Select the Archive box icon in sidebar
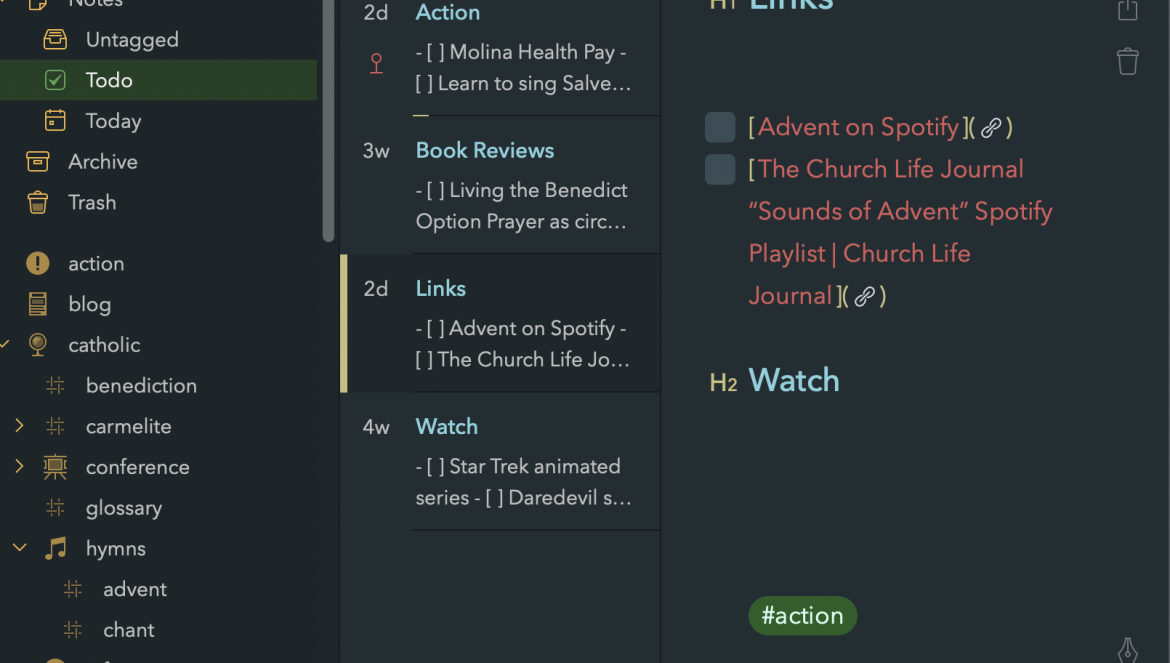The image size is (1170, 663). pos(37,161)
